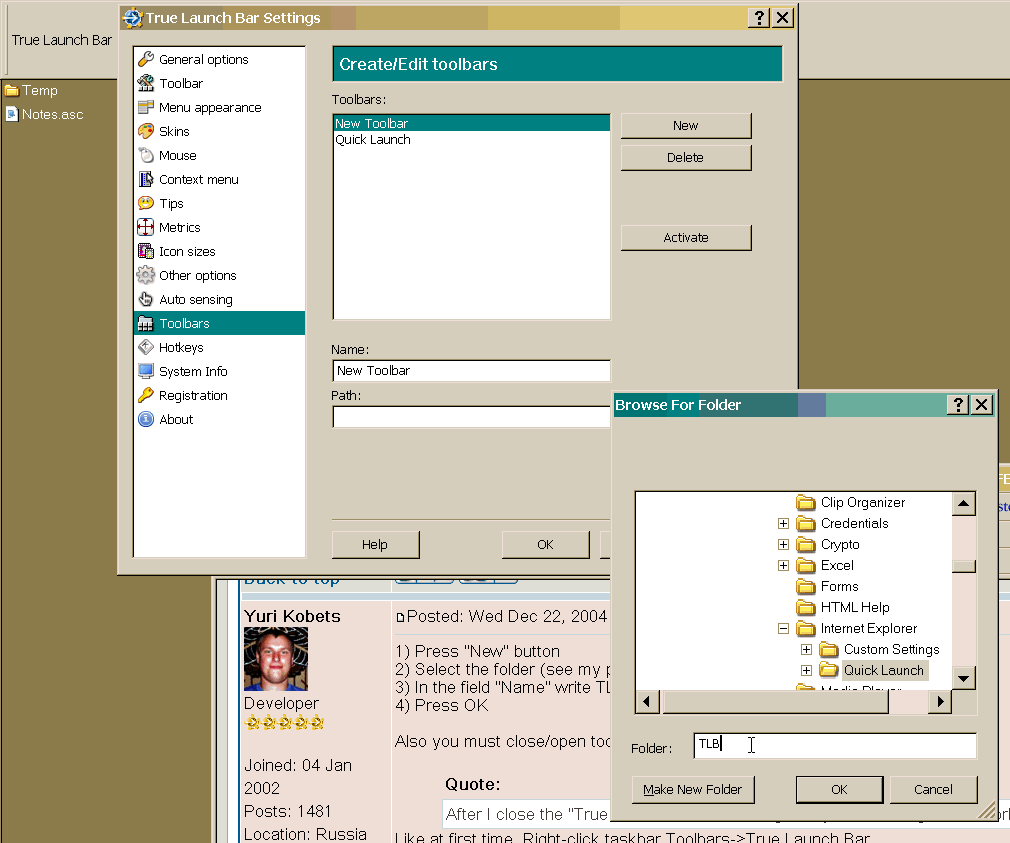Click the About info icon
The width and height of the screenshot is (1010, 843).
(146, 419)
